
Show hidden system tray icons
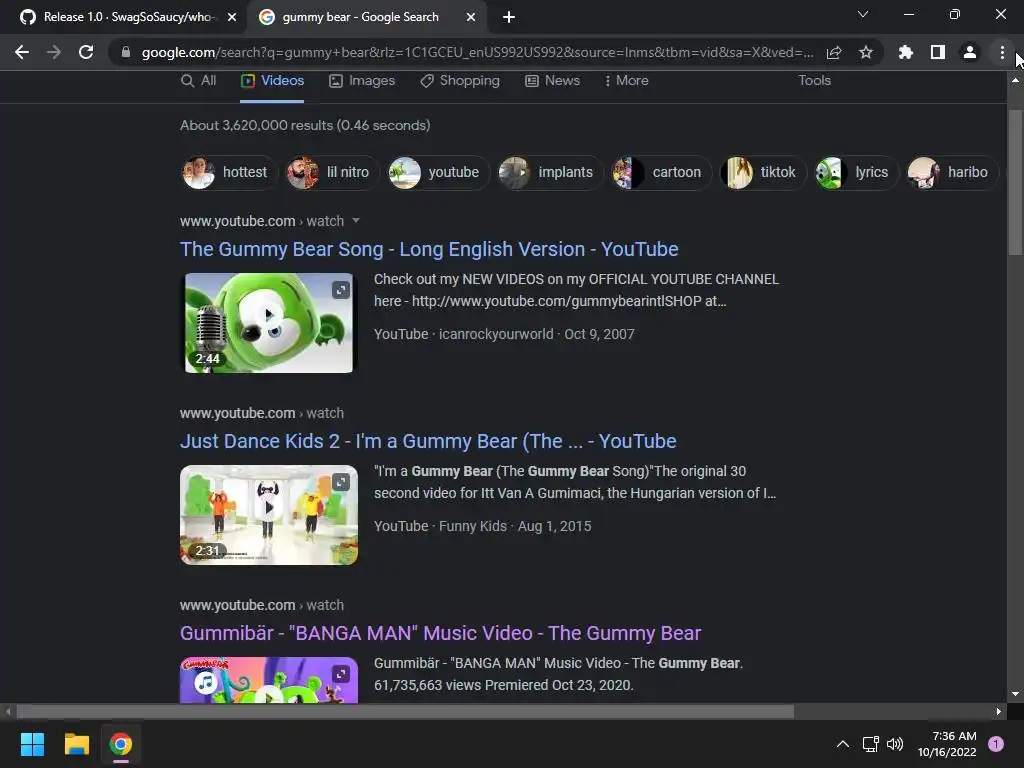(x=842, y=744)
